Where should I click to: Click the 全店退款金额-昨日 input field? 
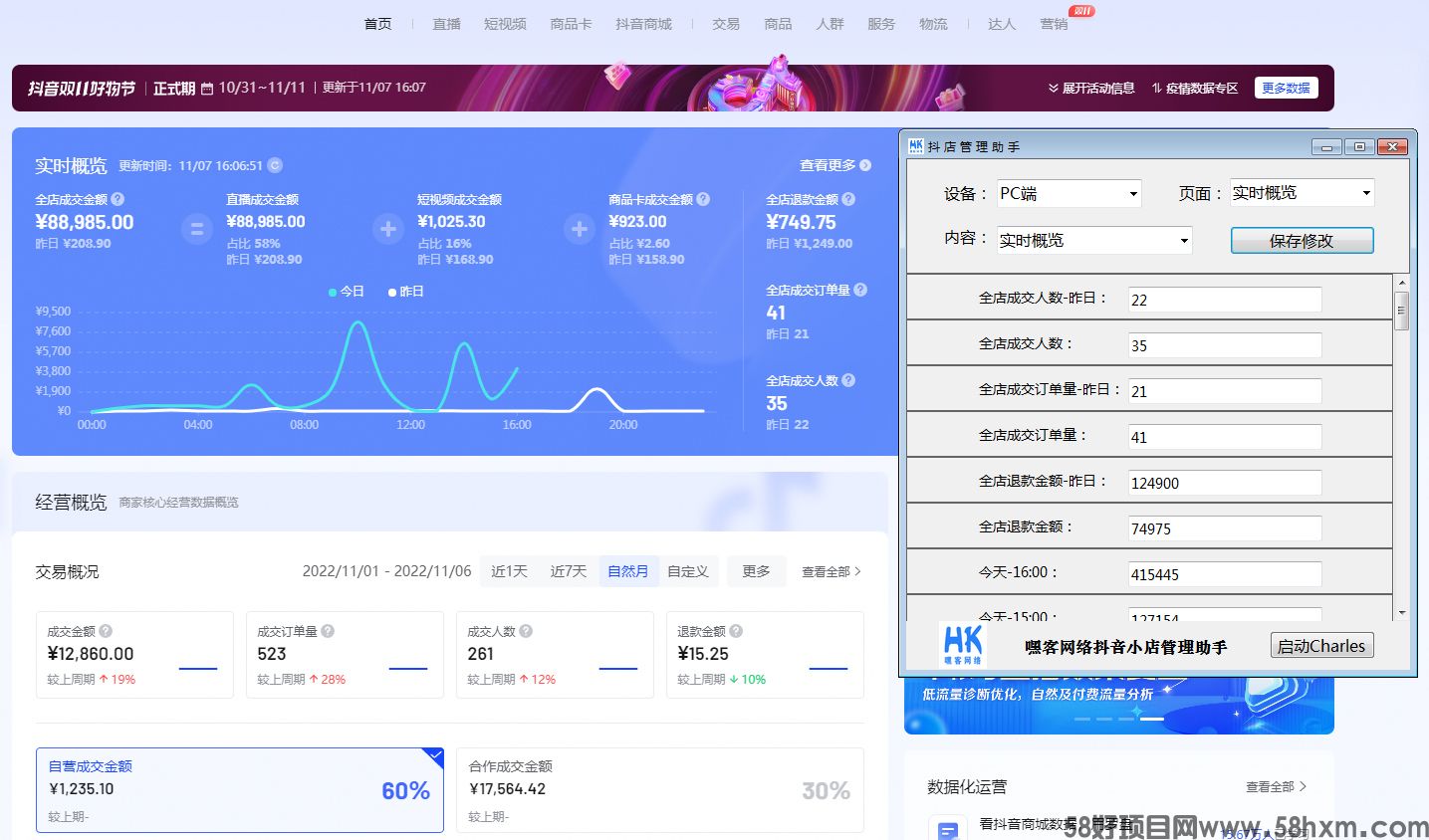[x=1225, y=483]
